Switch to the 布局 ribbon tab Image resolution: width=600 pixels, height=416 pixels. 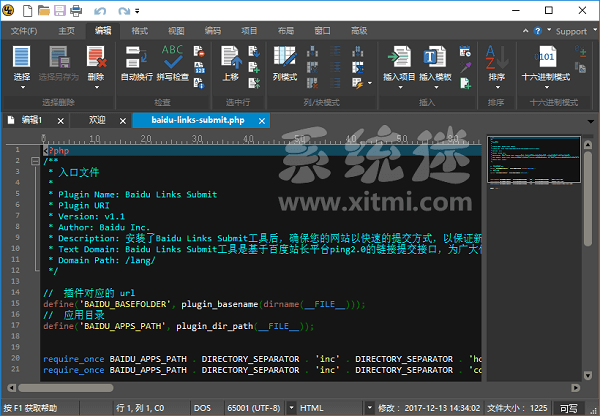(285, 31)
